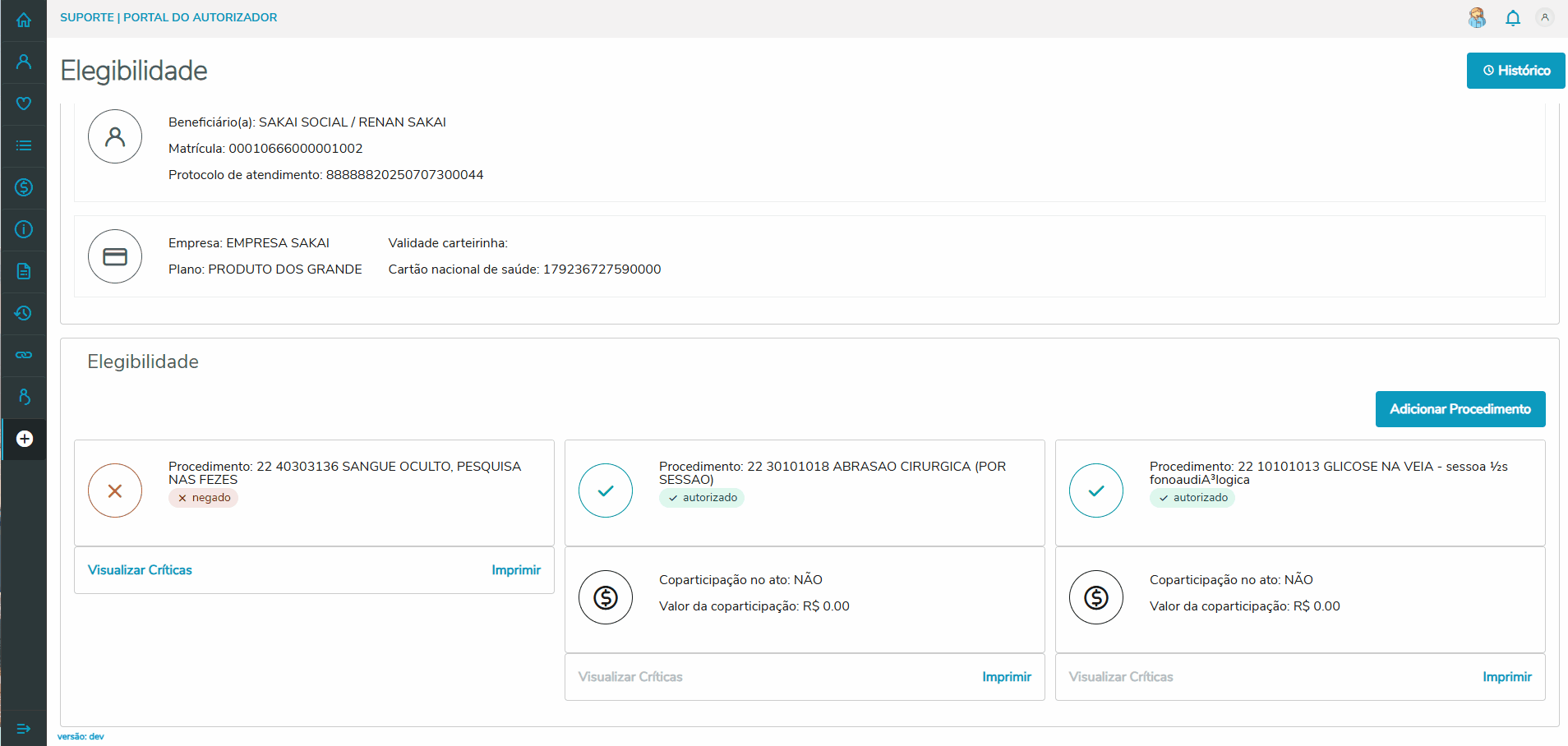This screenshot has width=1568, height=746.
Task: Click the document icon in the sidebar
Action: pyautogui.click(x=24, y=271)
